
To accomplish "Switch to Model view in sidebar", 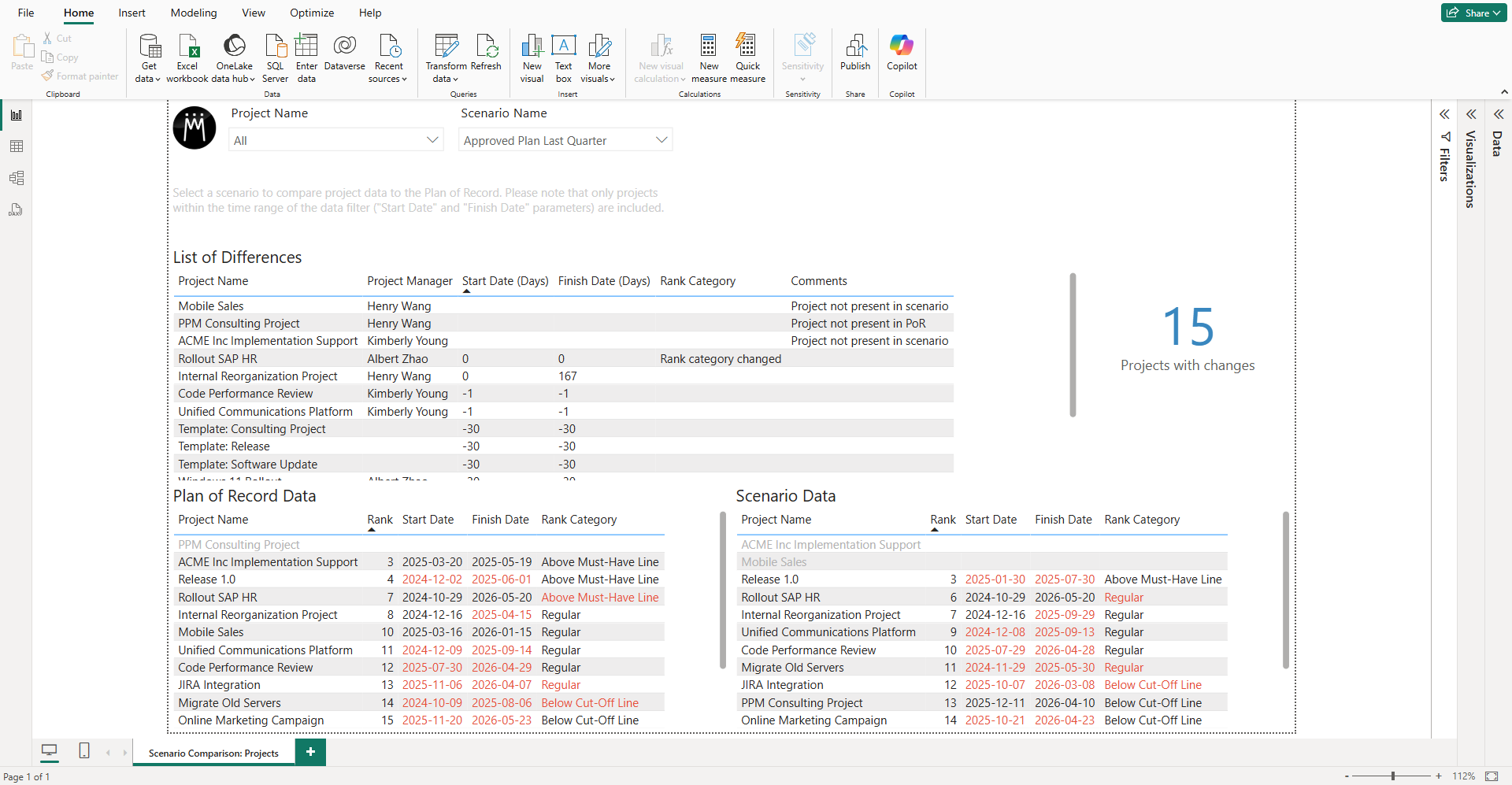I will coord(16,178).
